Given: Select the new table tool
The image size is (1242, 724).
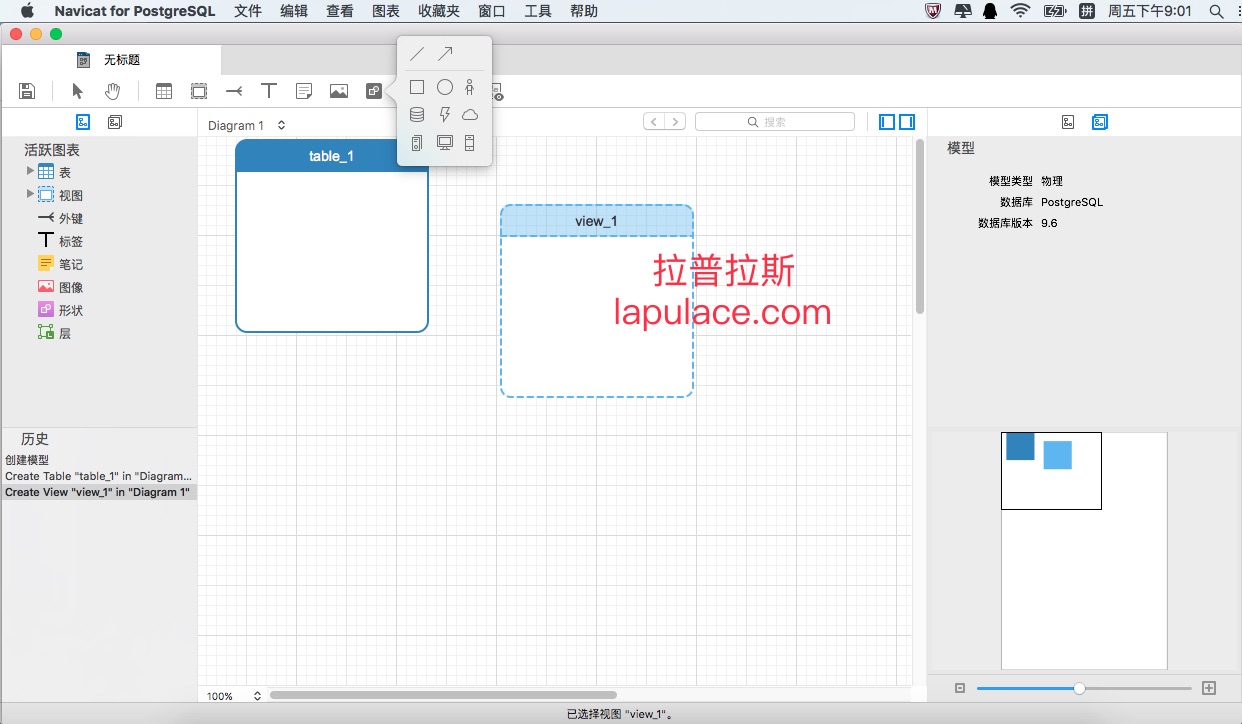Looking at the screenshot, I should tap(164, 91).
